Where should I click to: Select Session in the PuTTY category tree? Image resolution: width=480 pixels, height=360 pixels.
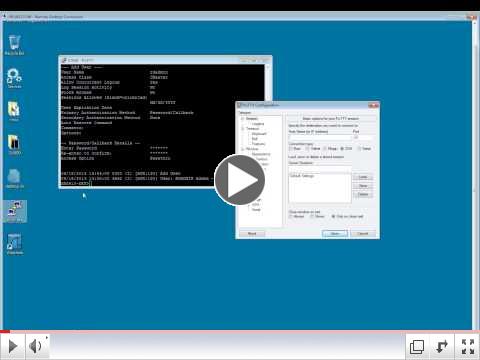point(252,119)
